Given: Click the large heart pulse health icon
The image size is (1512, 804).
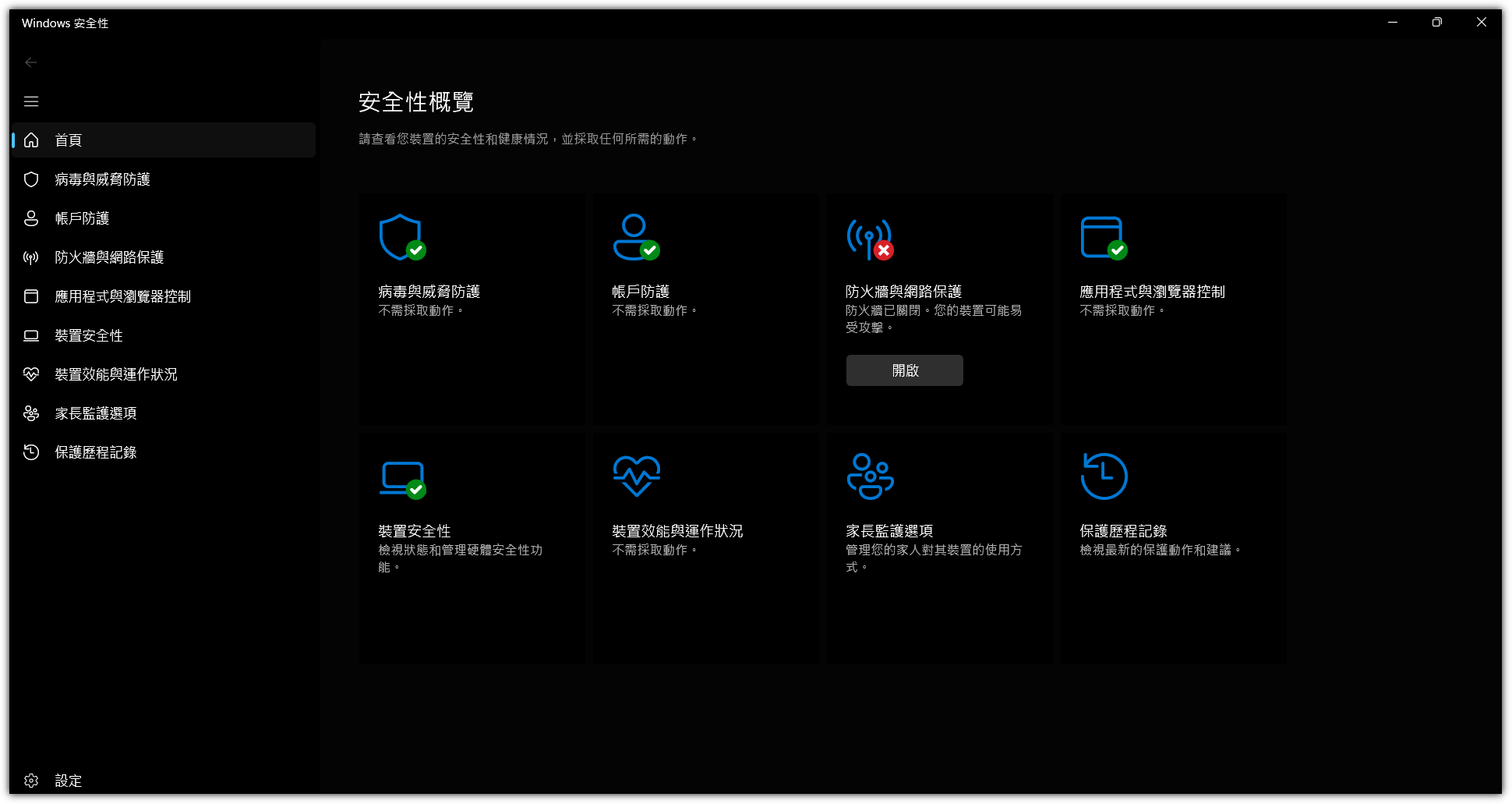Looking at the screenshot, I should point(637,476).
